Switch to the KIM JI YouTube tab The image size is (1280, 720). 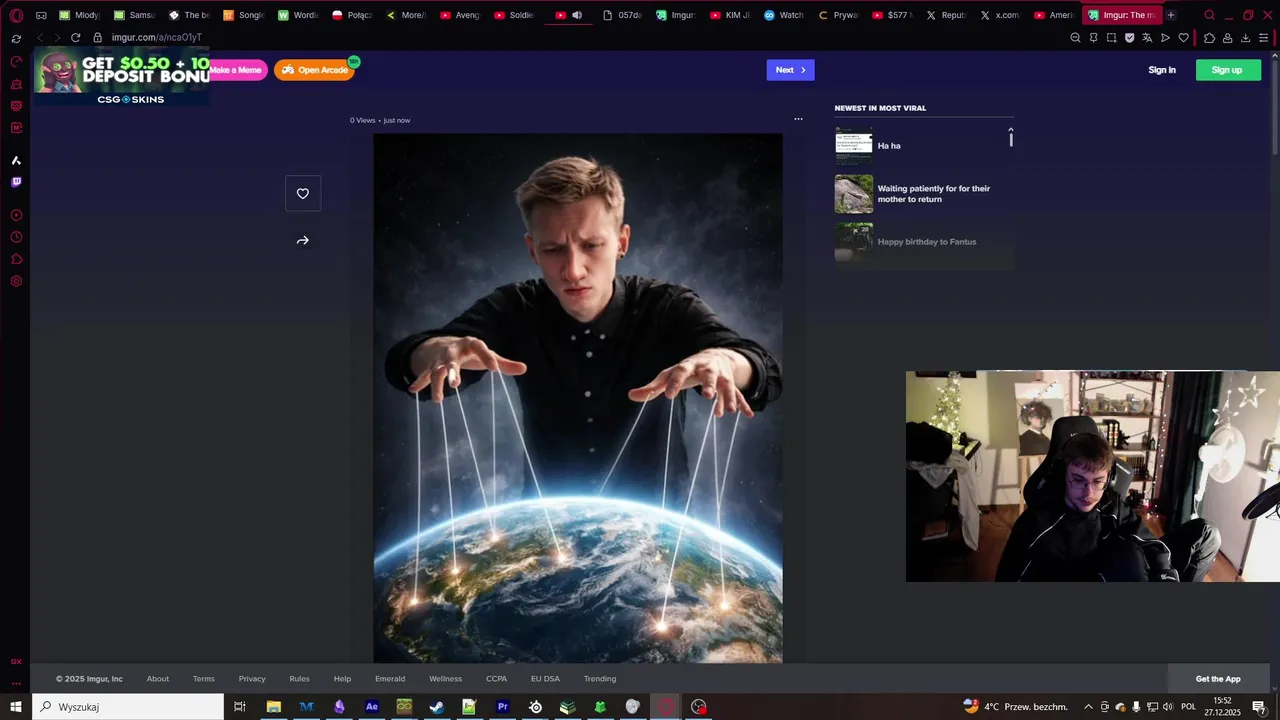coord(729,15)
